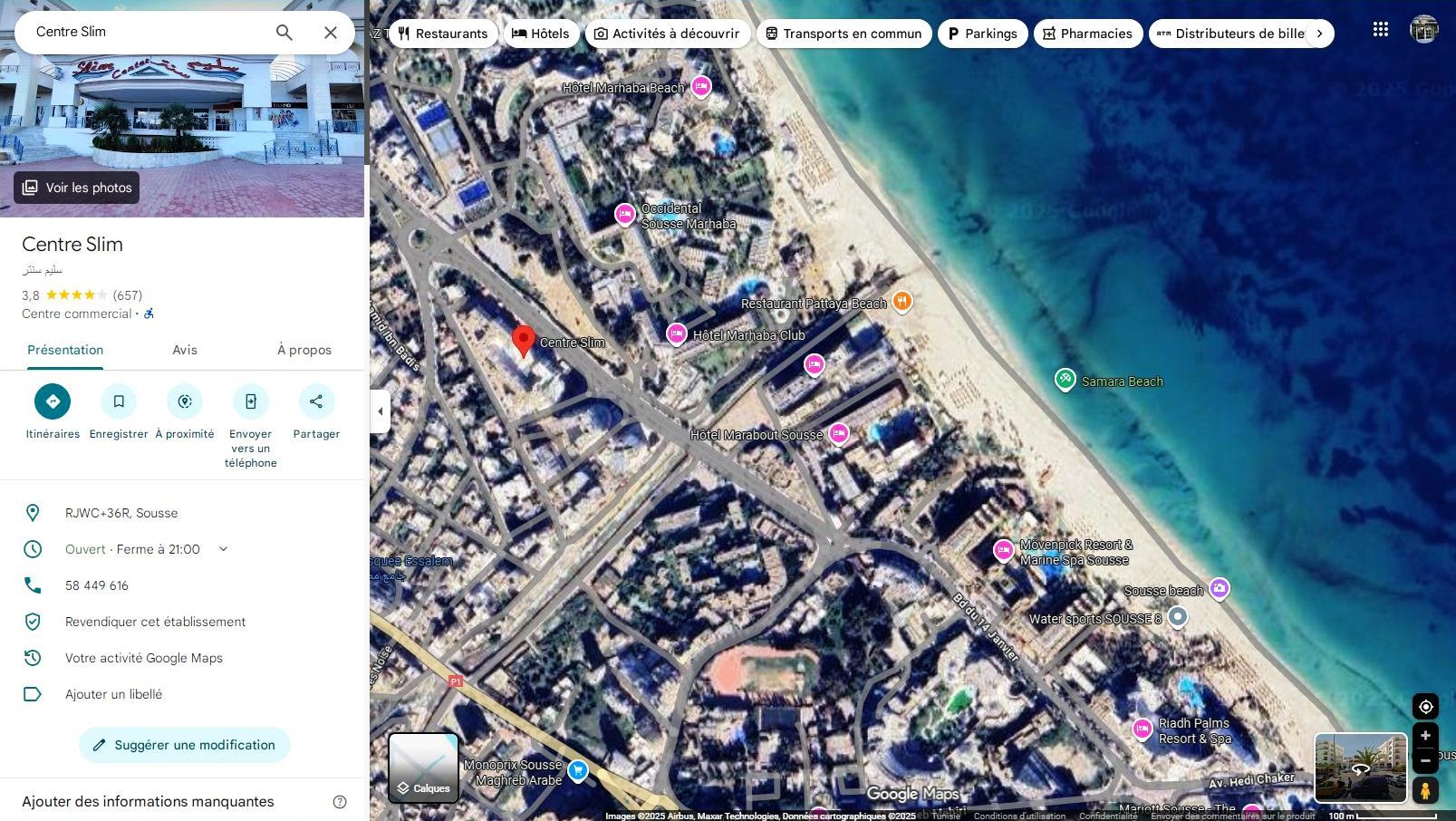The width and height of the screenshot is (1456, 821).
Task: Switch to the Avis tab
Action: 185,349
